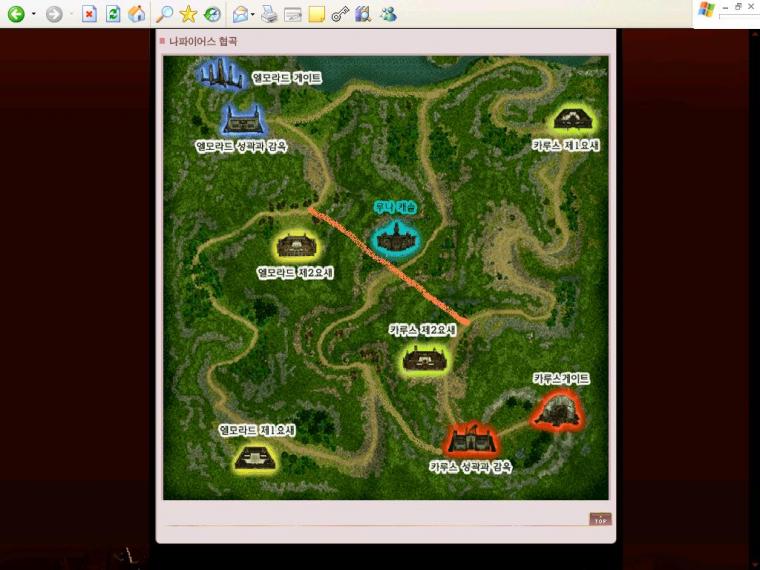Click the 엘모라드 제1요새 yellow fortress icon
Viewport: 760px width, 570px height.
pos(255,458)
